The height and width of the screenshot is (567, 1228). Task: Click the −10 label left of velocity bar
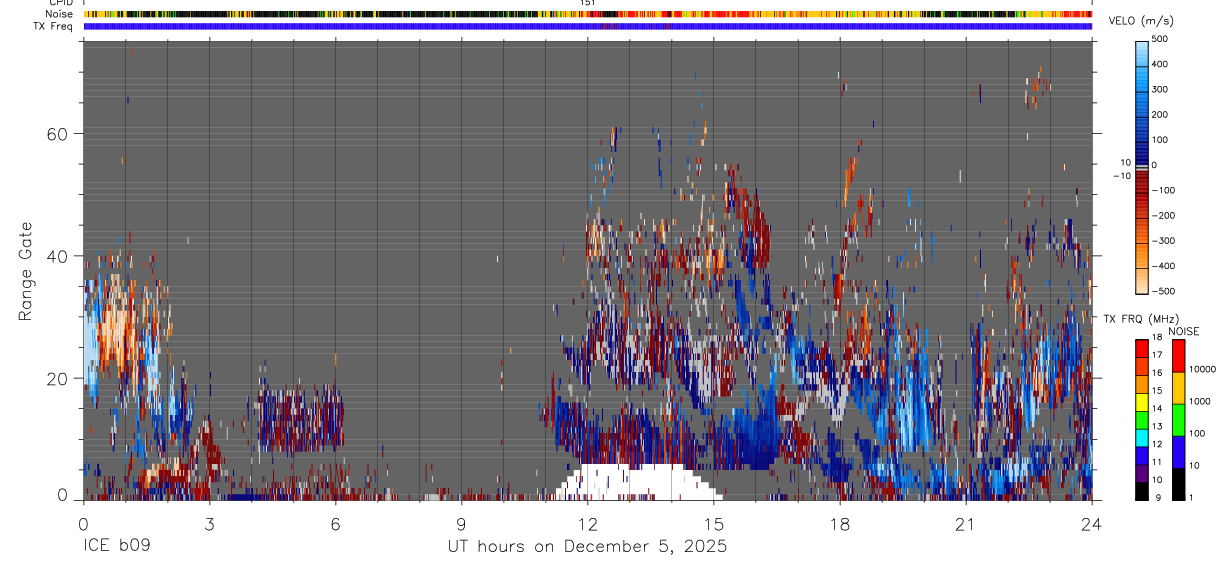click(1124, 176)
